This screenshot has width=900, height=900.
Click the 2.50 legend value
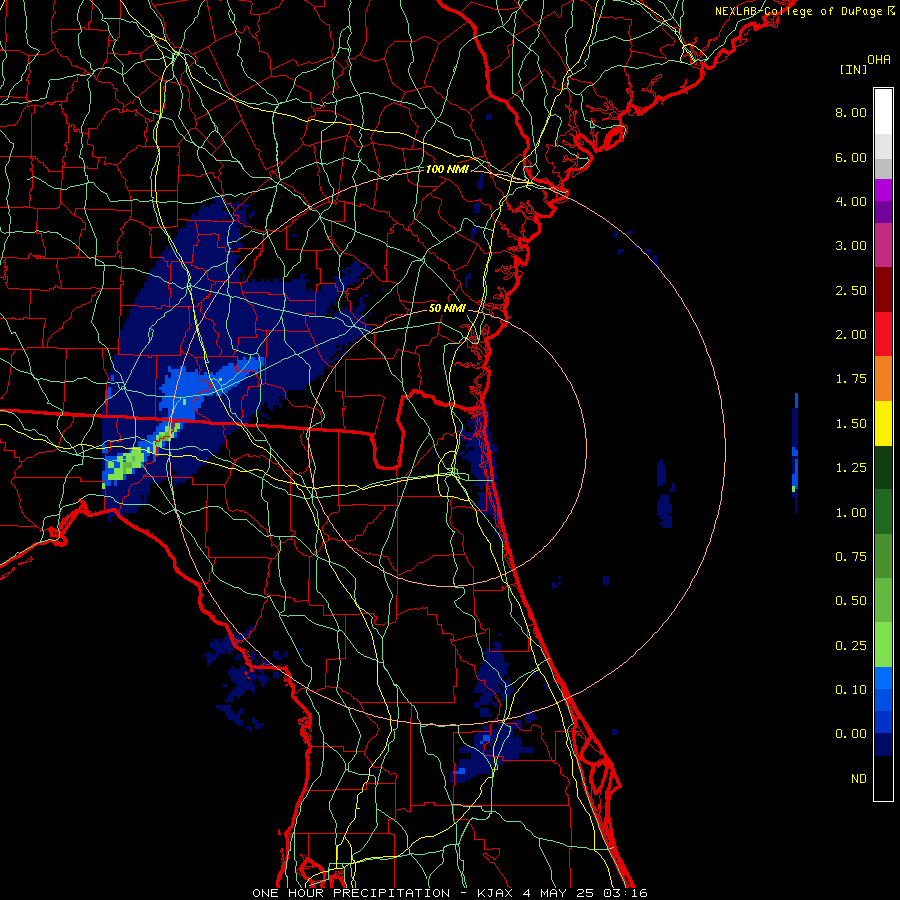pyautogui.click(x=851, y=290)
